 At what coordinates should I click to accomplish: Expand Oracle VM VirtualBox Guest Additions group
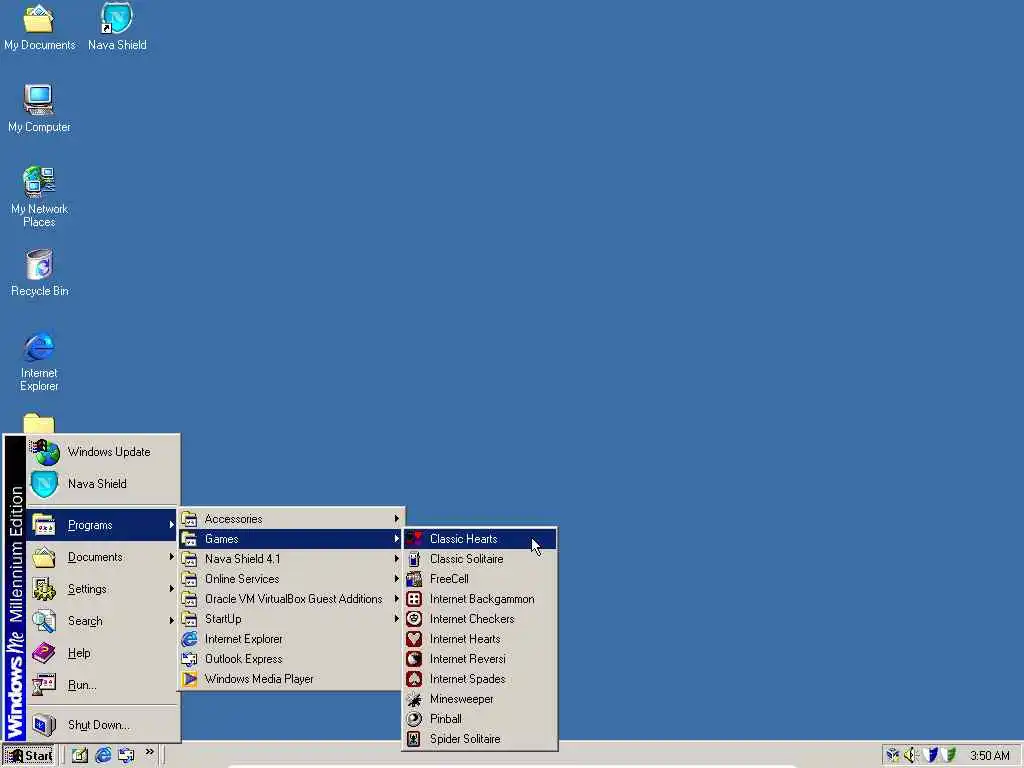pos(291,599)
